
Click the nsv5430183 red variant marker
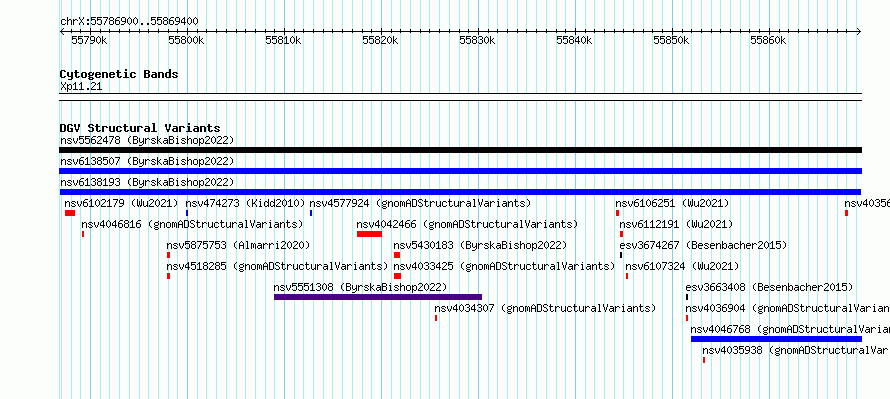(x=397, y=255)
